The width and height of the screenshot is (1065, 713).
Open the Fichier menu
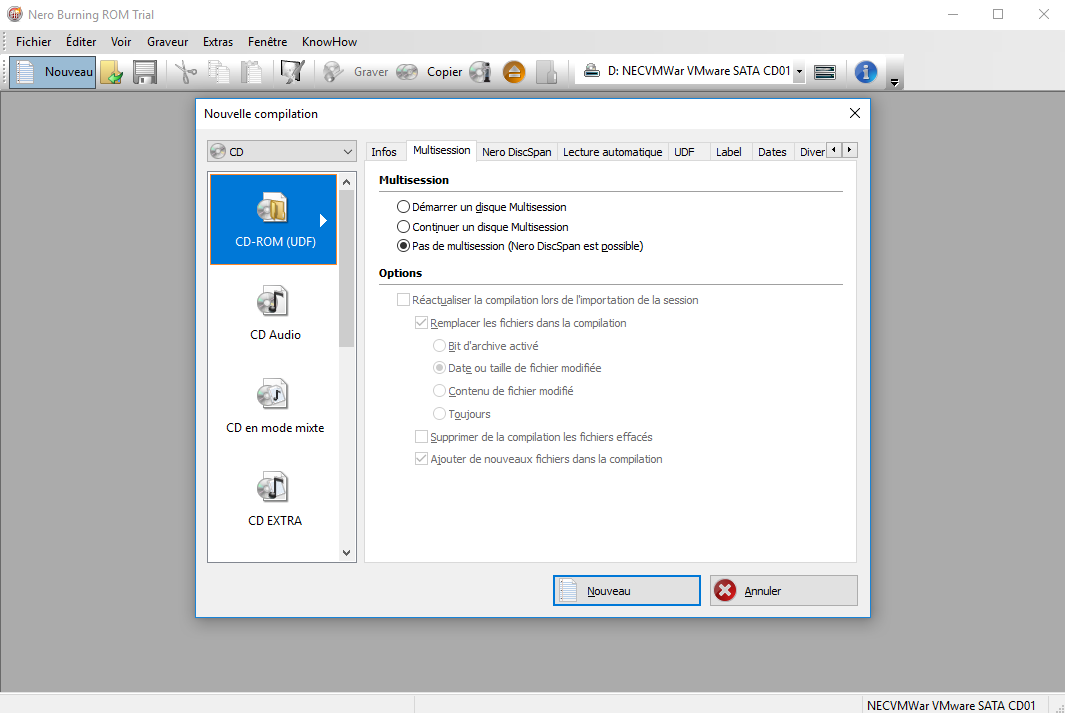pyautogui.click(x=34, y=42)
